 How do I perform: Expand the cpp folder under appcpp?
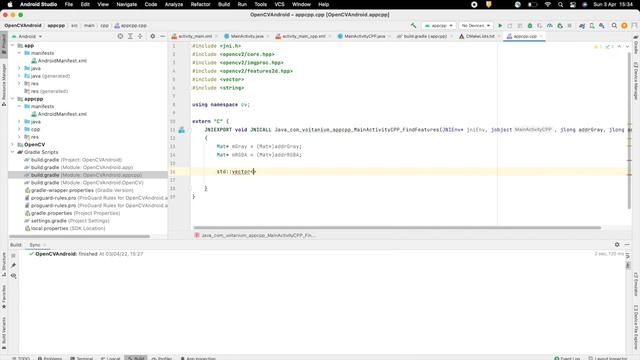pos(19,129)
